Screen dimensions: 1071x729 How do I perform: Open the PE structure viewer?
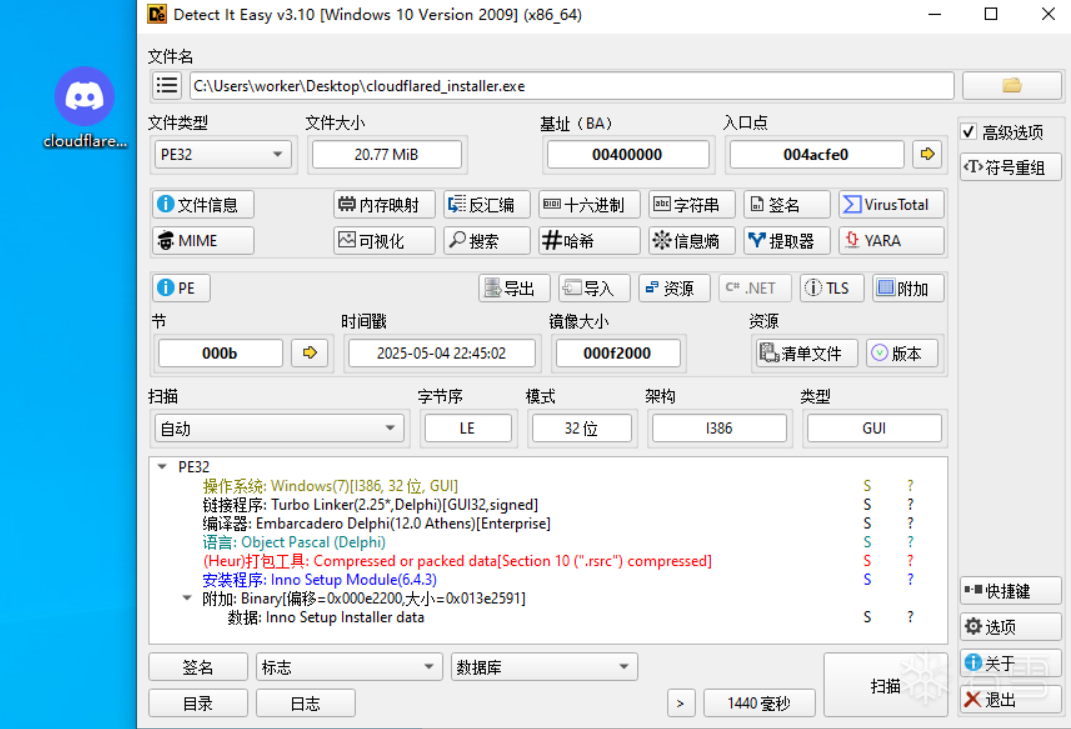(181, 288)
